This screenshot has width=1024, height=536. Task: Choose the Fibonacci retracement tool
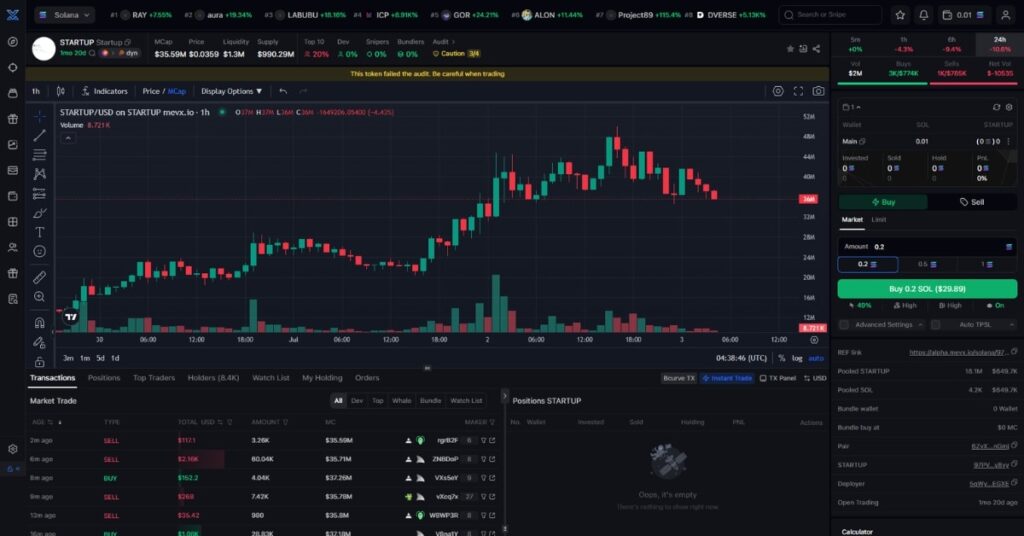[40, 155]
